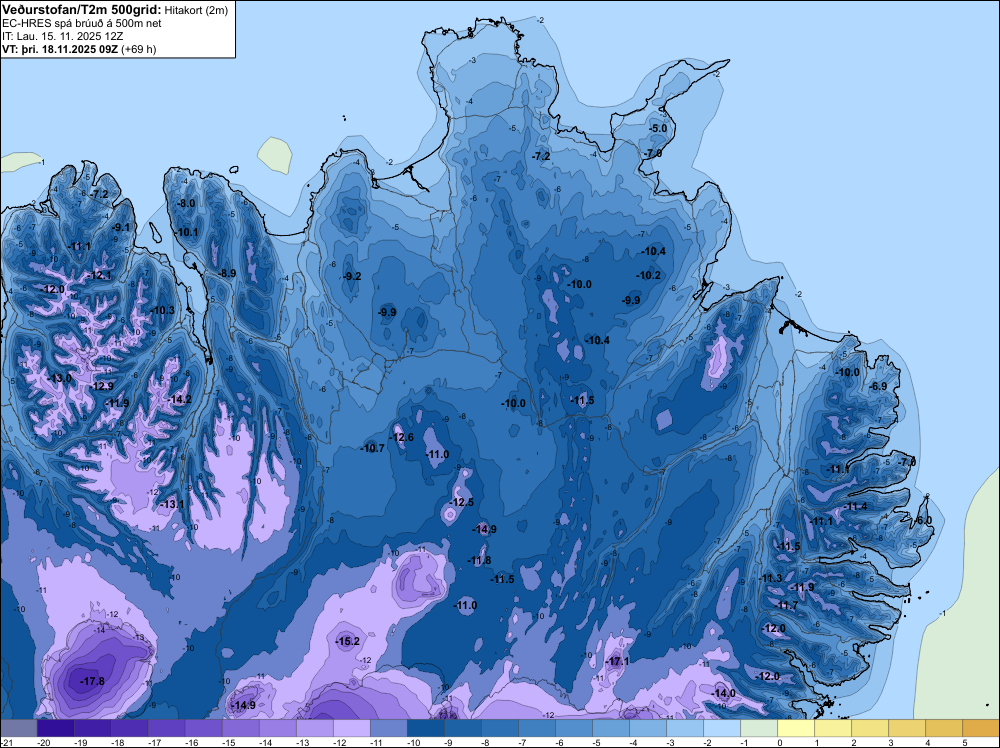Pick legend swatch between -10 and -9
The height and width of the screenshot is (748, 1000).
click(425, 728)
